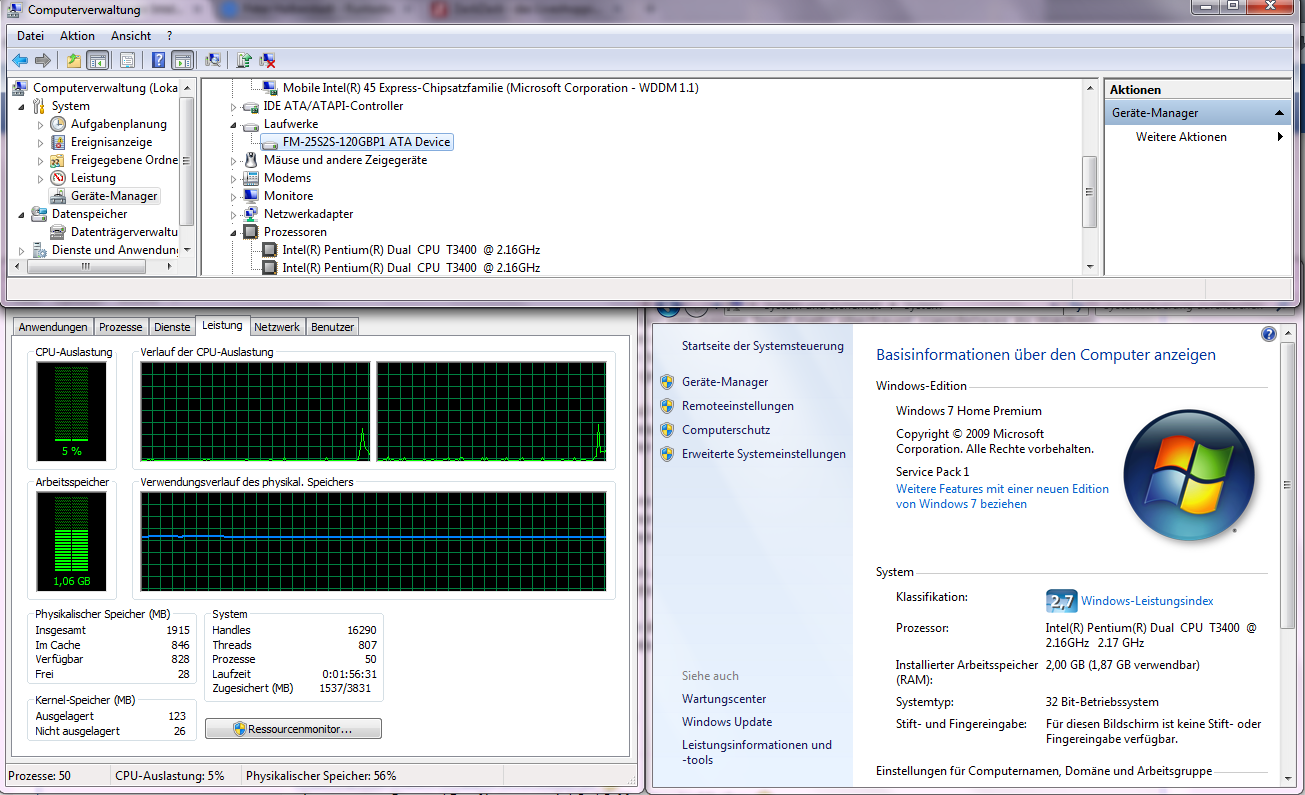Image resolution: width=1305 pixels, height=795 pixels.
Task: Switch to the Prozesse tab
Action: [x=121, y=327]
